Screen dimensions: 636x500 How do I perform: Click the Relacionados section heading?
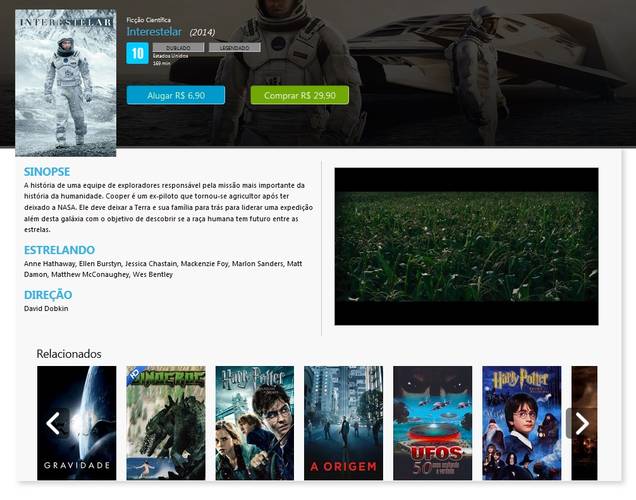pyautogui.click(x=69, y=354)
